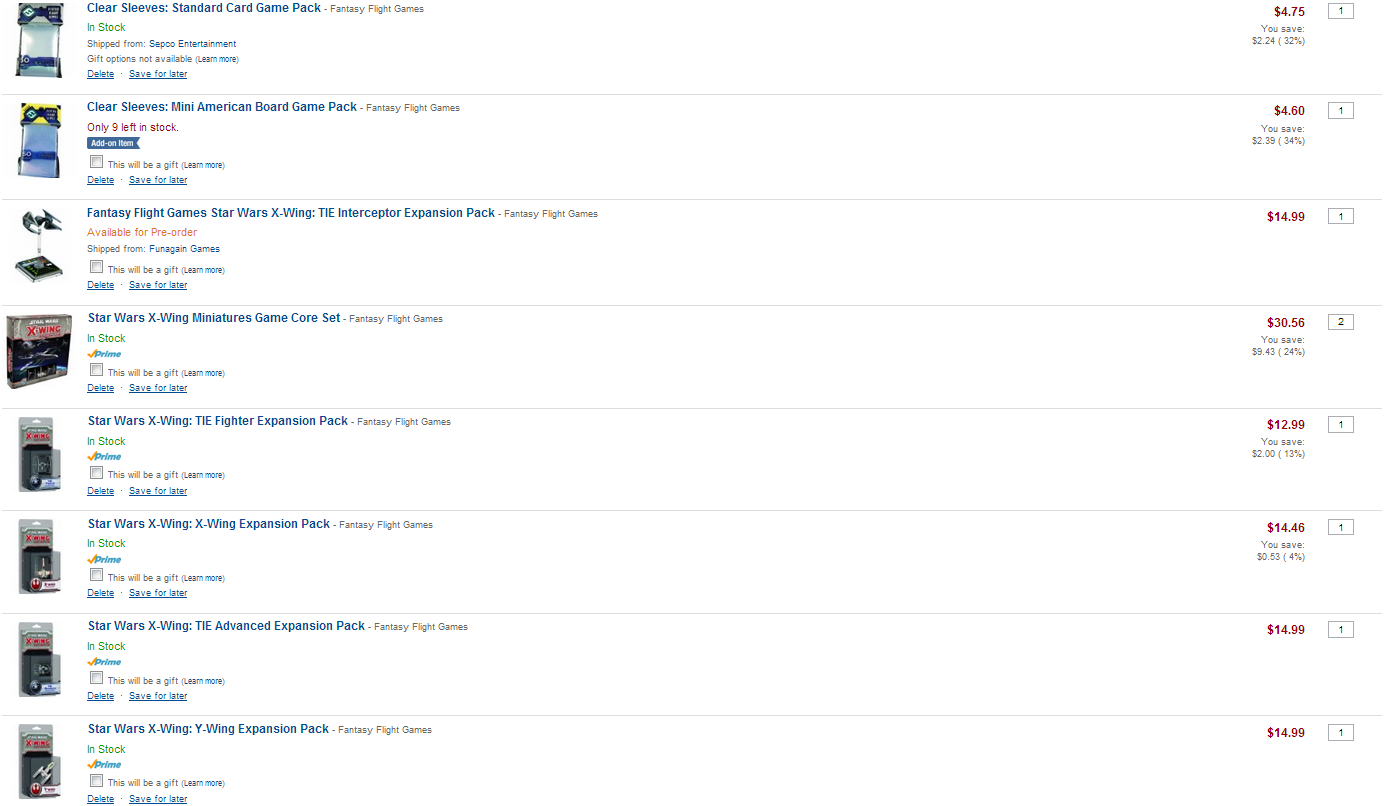The height and width of the screenshot is (806, 1388).
Task: Click the TIE Advanced Expansion Pack thumbnail
Action: point(40,660)
